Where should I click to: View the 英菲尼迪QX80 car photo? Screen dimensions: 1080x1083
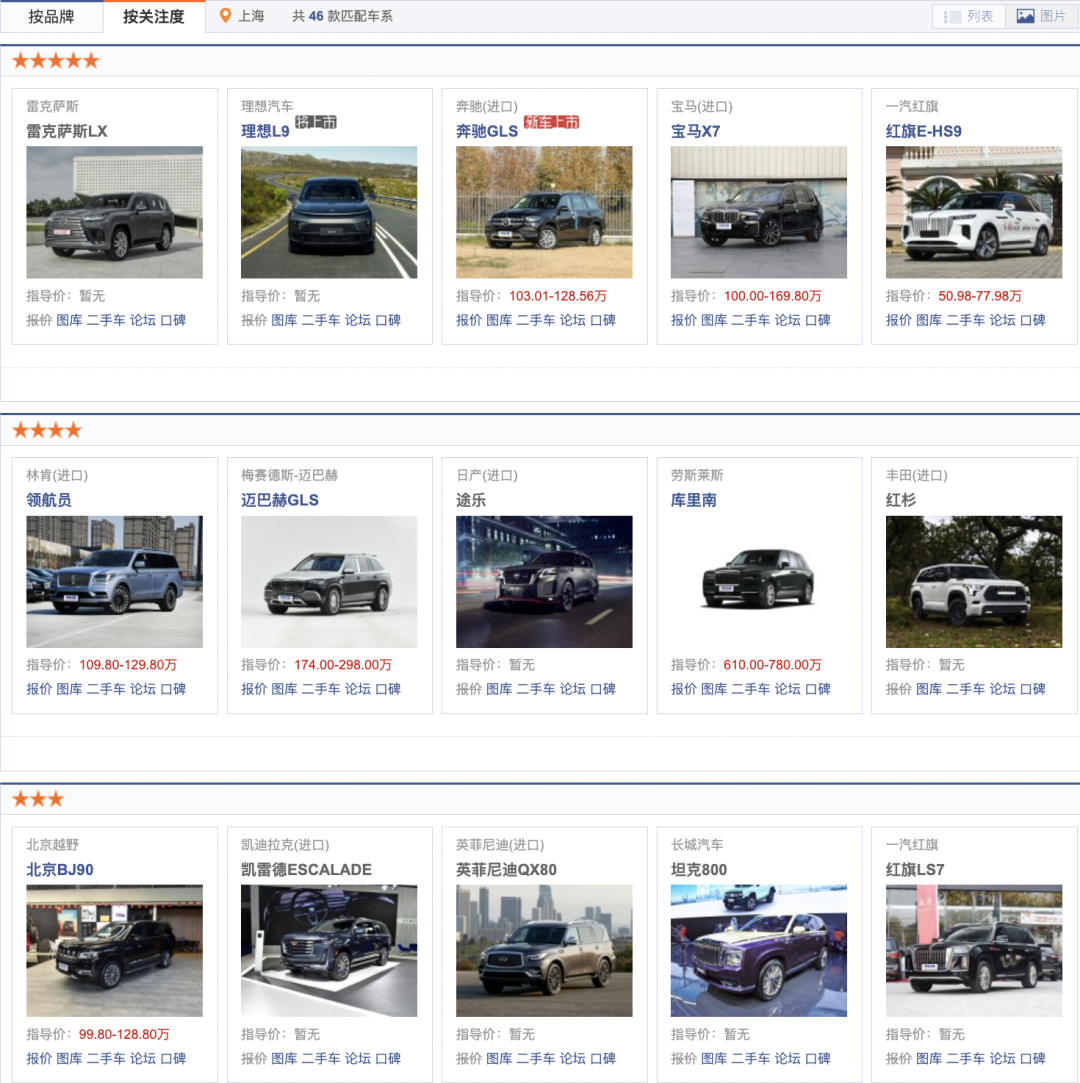click(544, 950)
